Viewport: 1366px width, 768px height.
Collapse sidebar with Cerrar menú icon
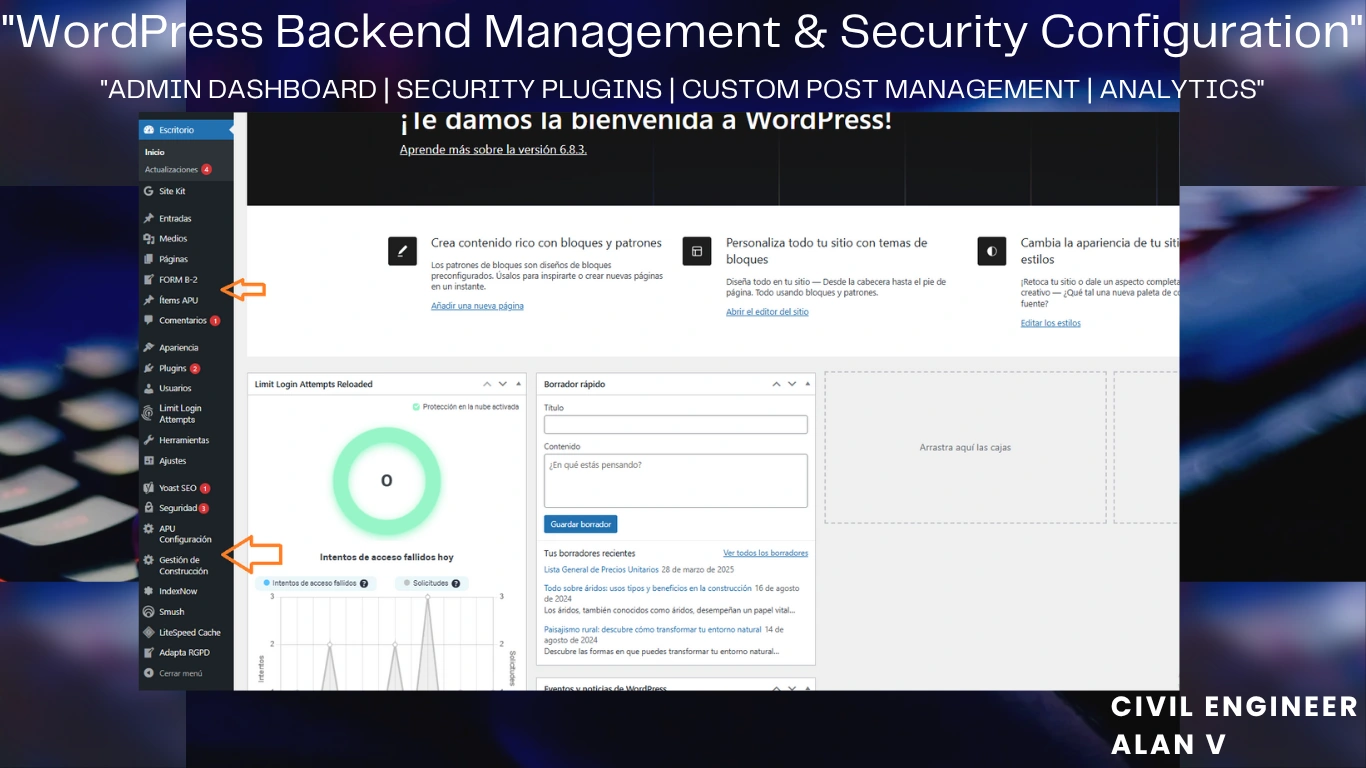149,673
